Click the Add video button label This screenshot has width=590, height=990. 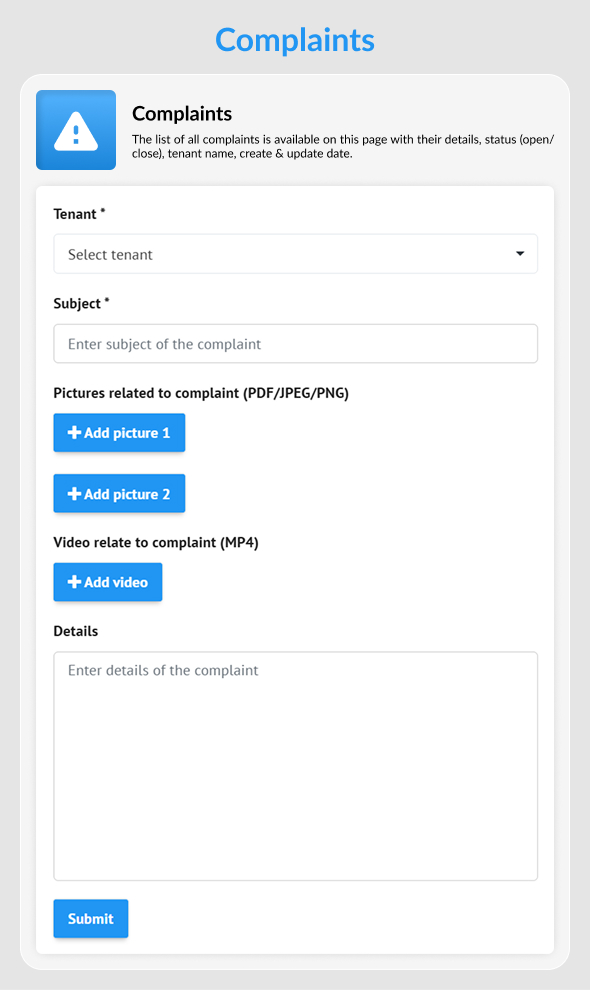pyautogui.click(x=116, y=581)
